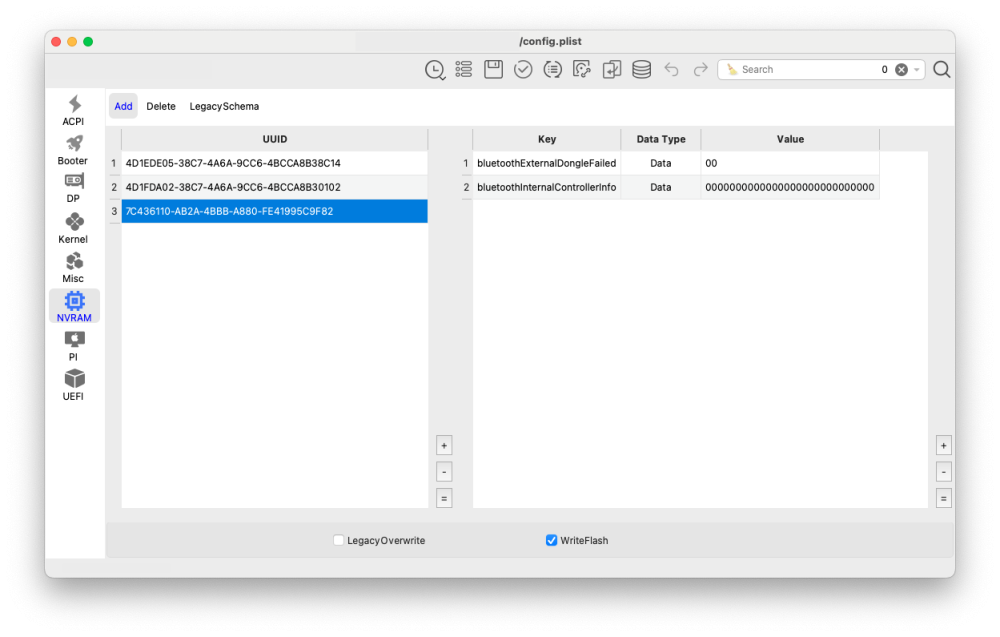Screen dimensions: 1000x637
Task: Click the Data Type column header
Action: click(x=661, y=139)
